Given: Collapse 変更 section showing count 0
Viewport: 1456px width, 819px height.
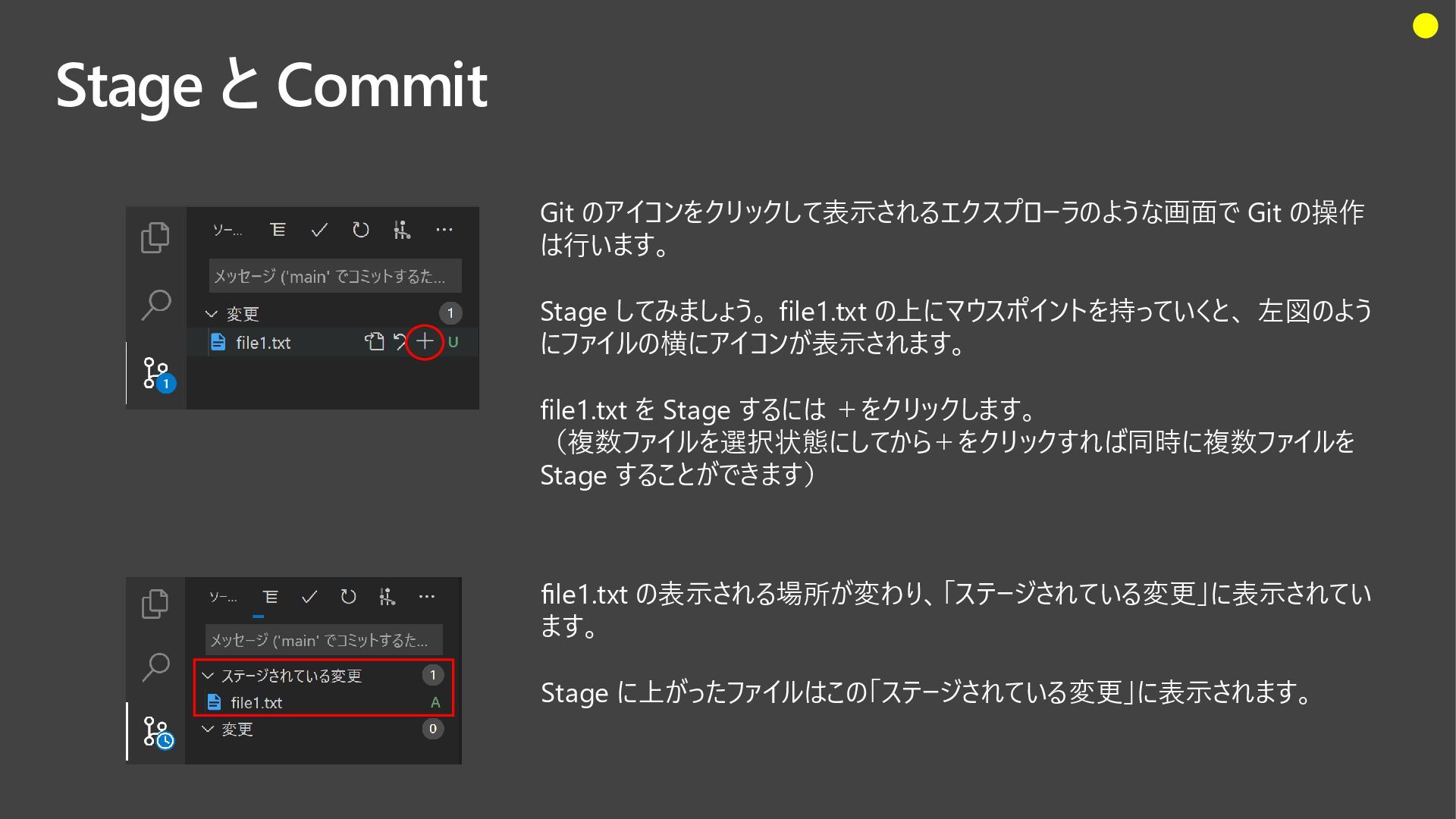Looking at the screenshot, I should coord(208,730).
